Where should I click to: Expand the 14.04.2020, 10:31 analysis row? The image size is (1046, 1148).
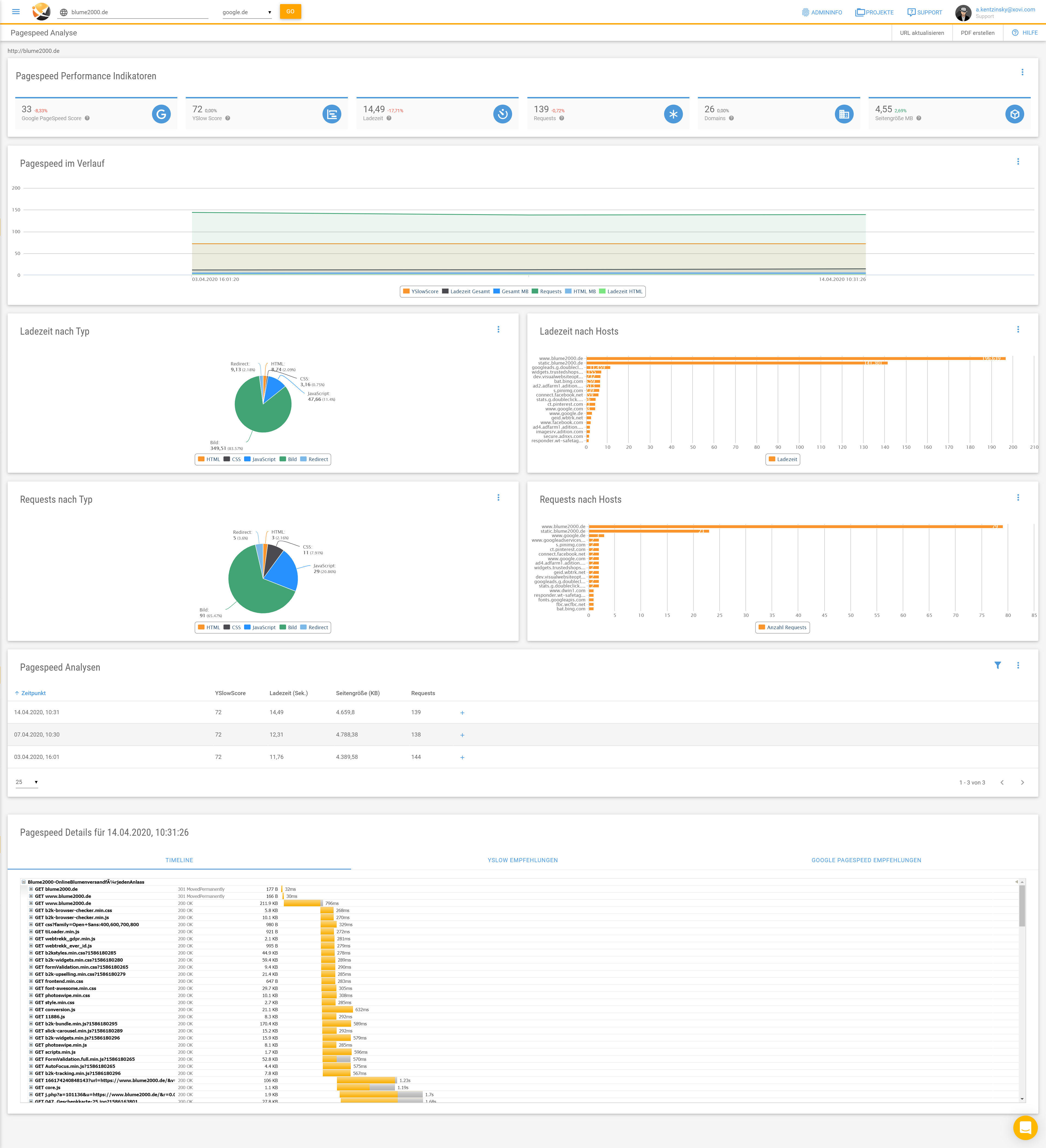coord(462,712)
